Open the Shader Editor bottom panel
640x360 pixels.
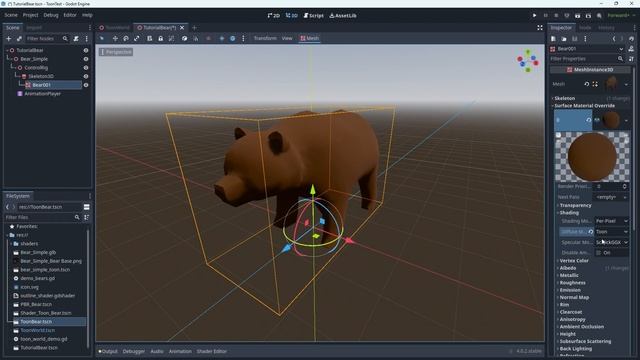211,351
